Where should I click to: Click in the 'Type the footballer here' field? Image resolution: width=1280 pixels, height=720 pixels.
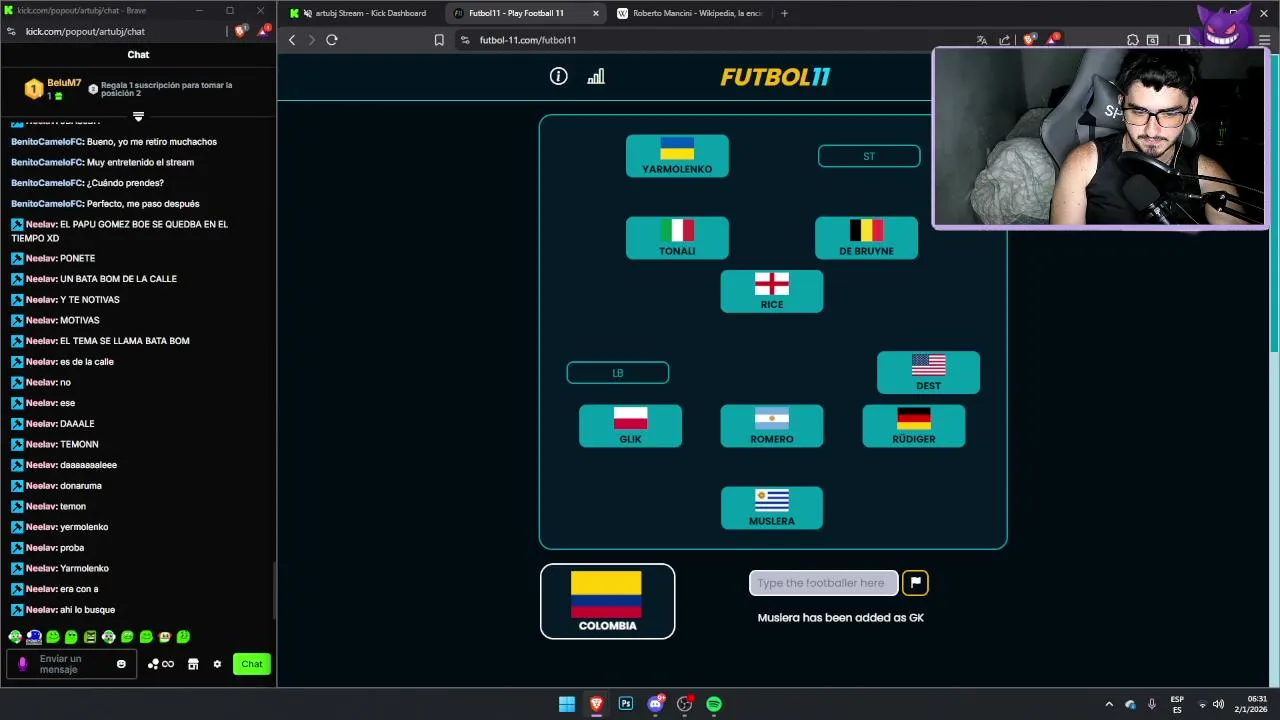coord(824,583)
